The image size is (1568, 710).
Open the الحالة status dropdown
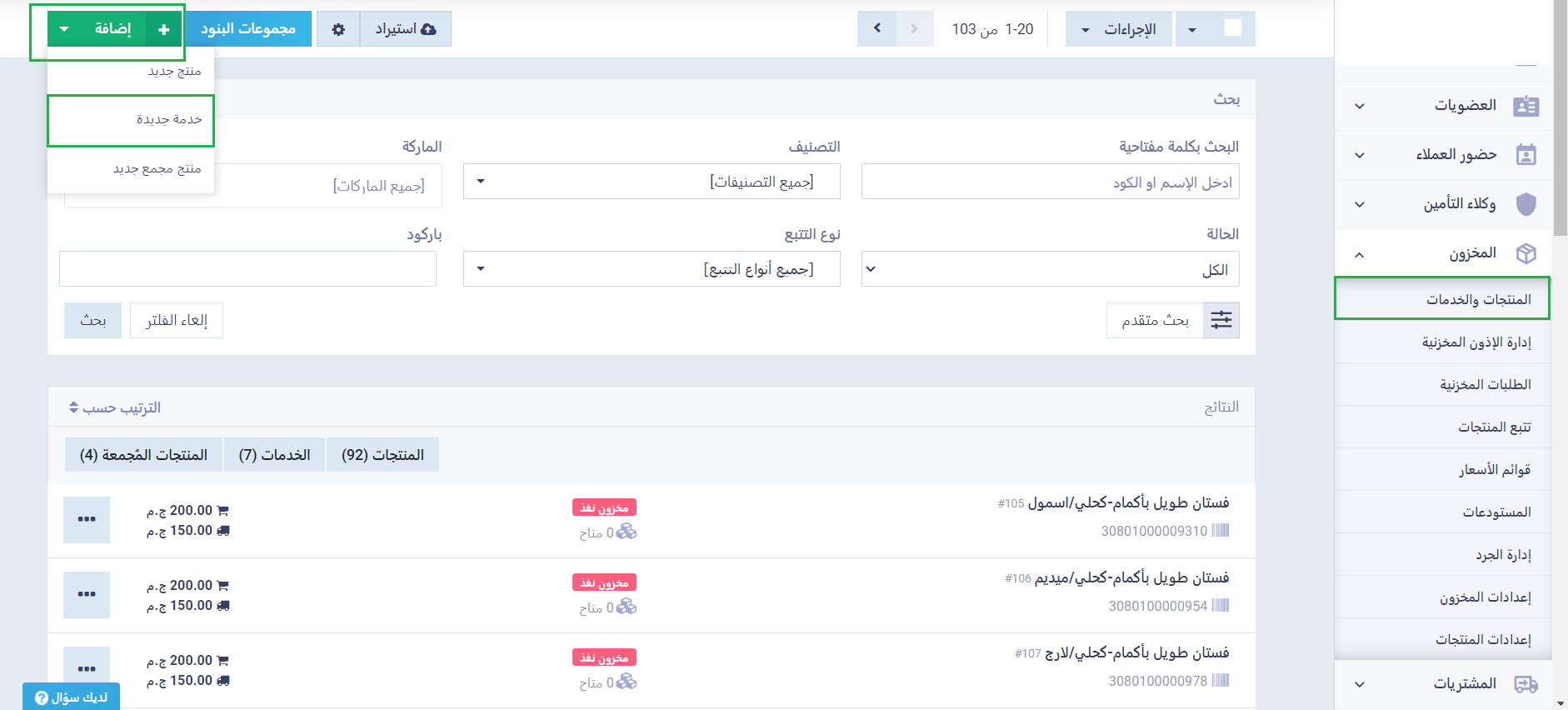[x=1050, y=269]
